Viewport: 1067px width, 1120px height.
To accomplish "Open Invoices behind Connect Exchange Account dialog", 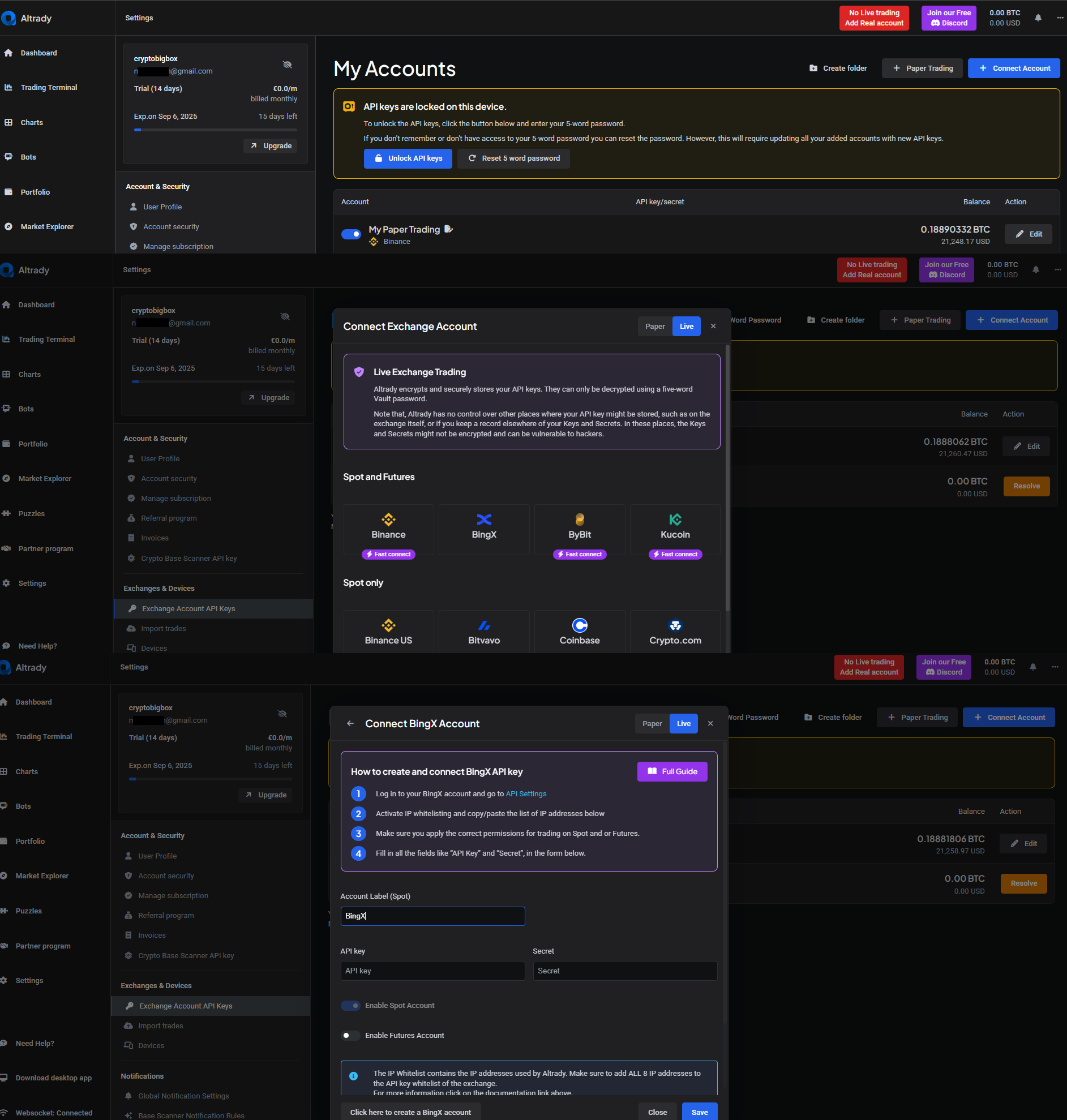I will (155, 538).
